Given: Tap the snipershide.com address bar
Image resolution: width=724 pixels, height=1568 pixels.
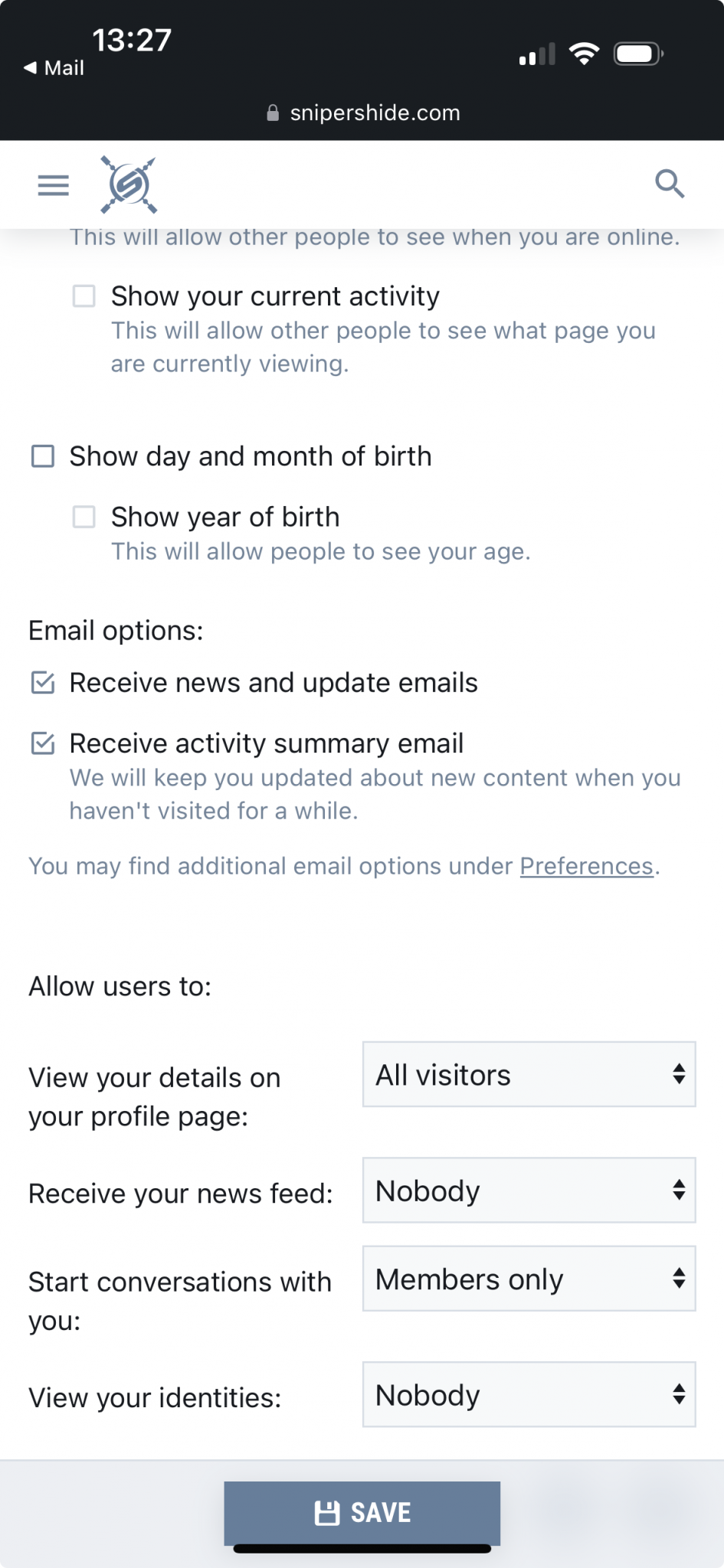Looking at the screenshot, I should [x=363, y=113].
